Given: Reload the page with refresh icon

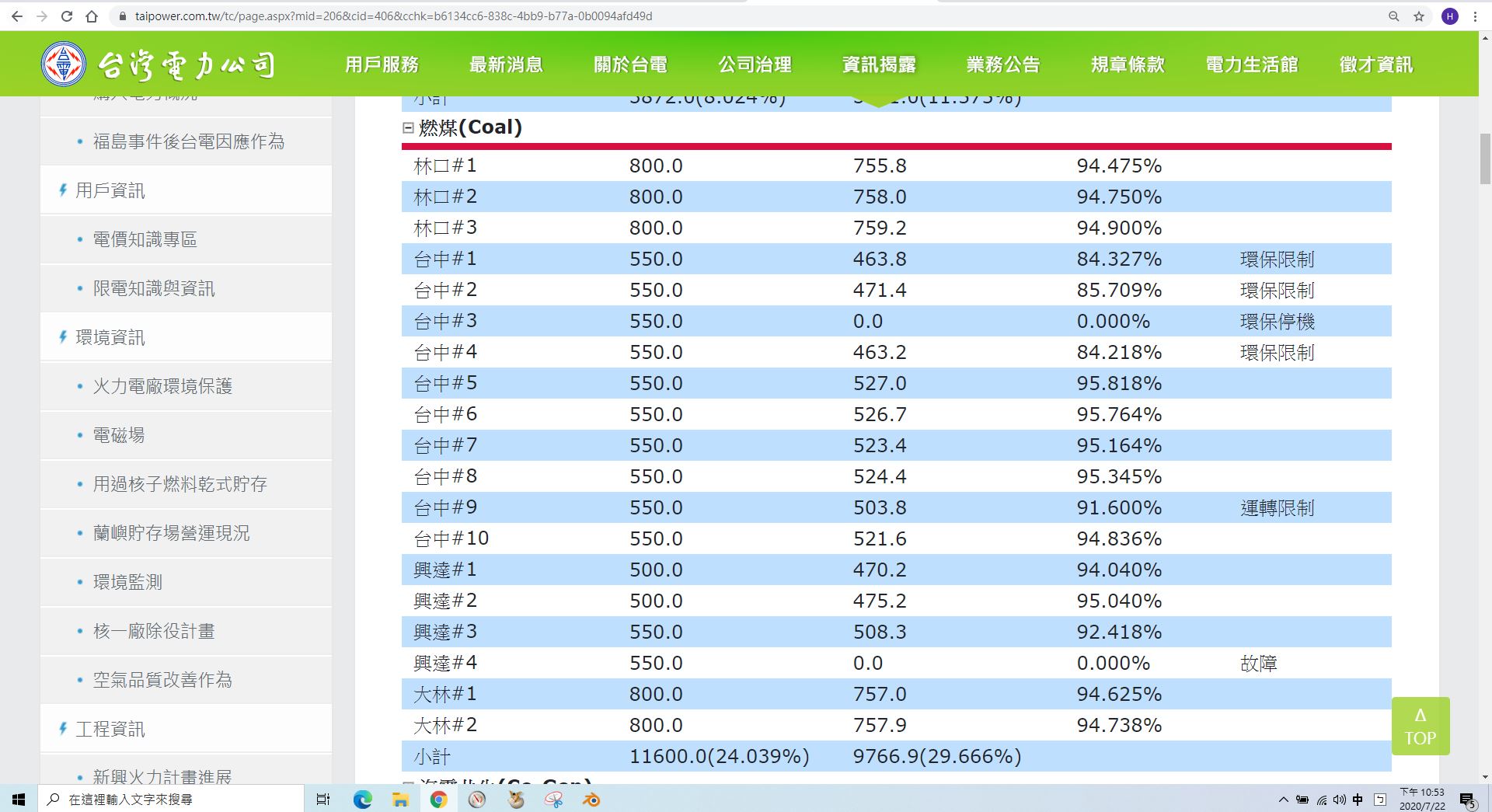Looking at the screenshot, I should pos(67,16).
